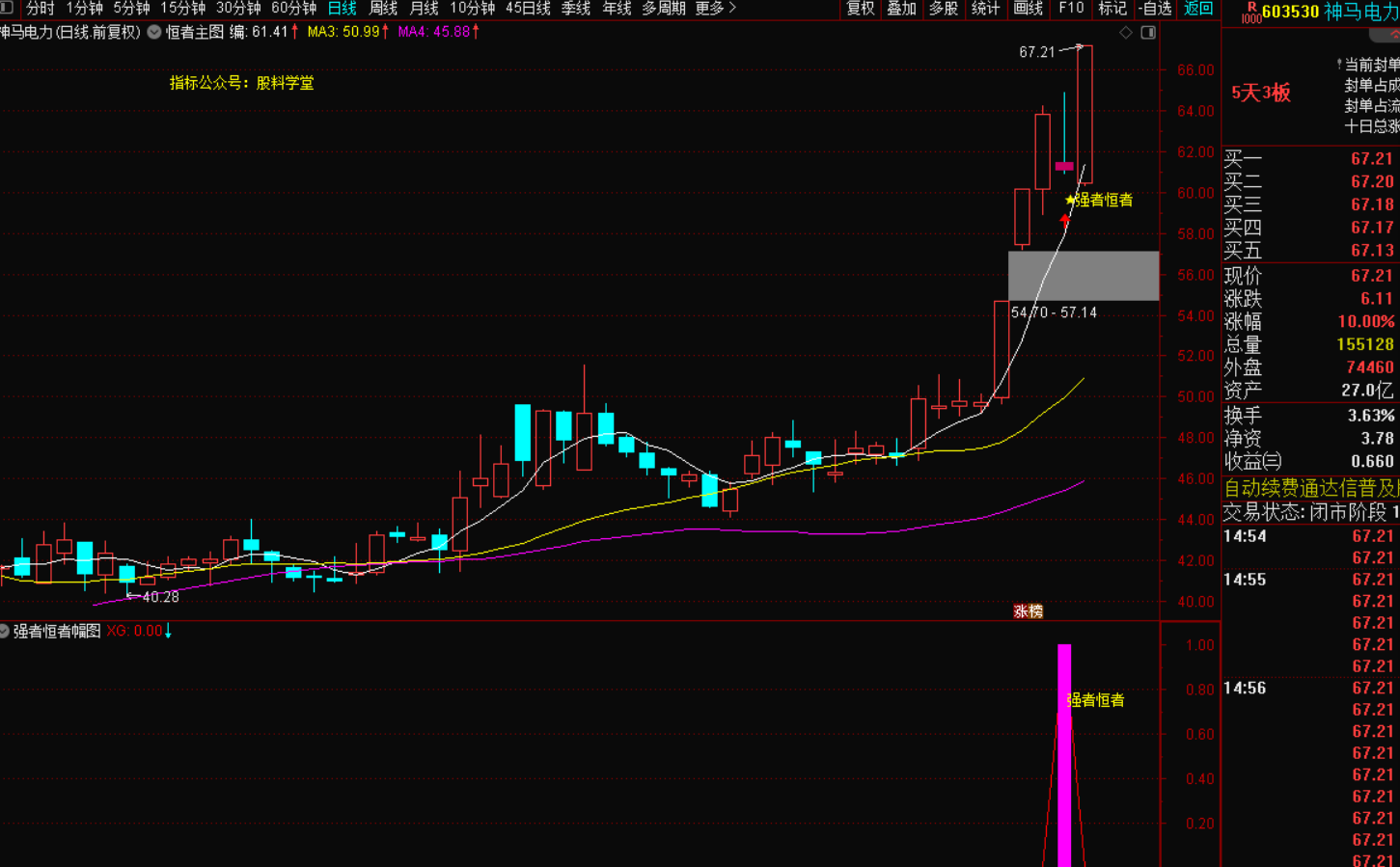Click the yellow star 强者恒者 signal marker

[x=1070, y=201]
